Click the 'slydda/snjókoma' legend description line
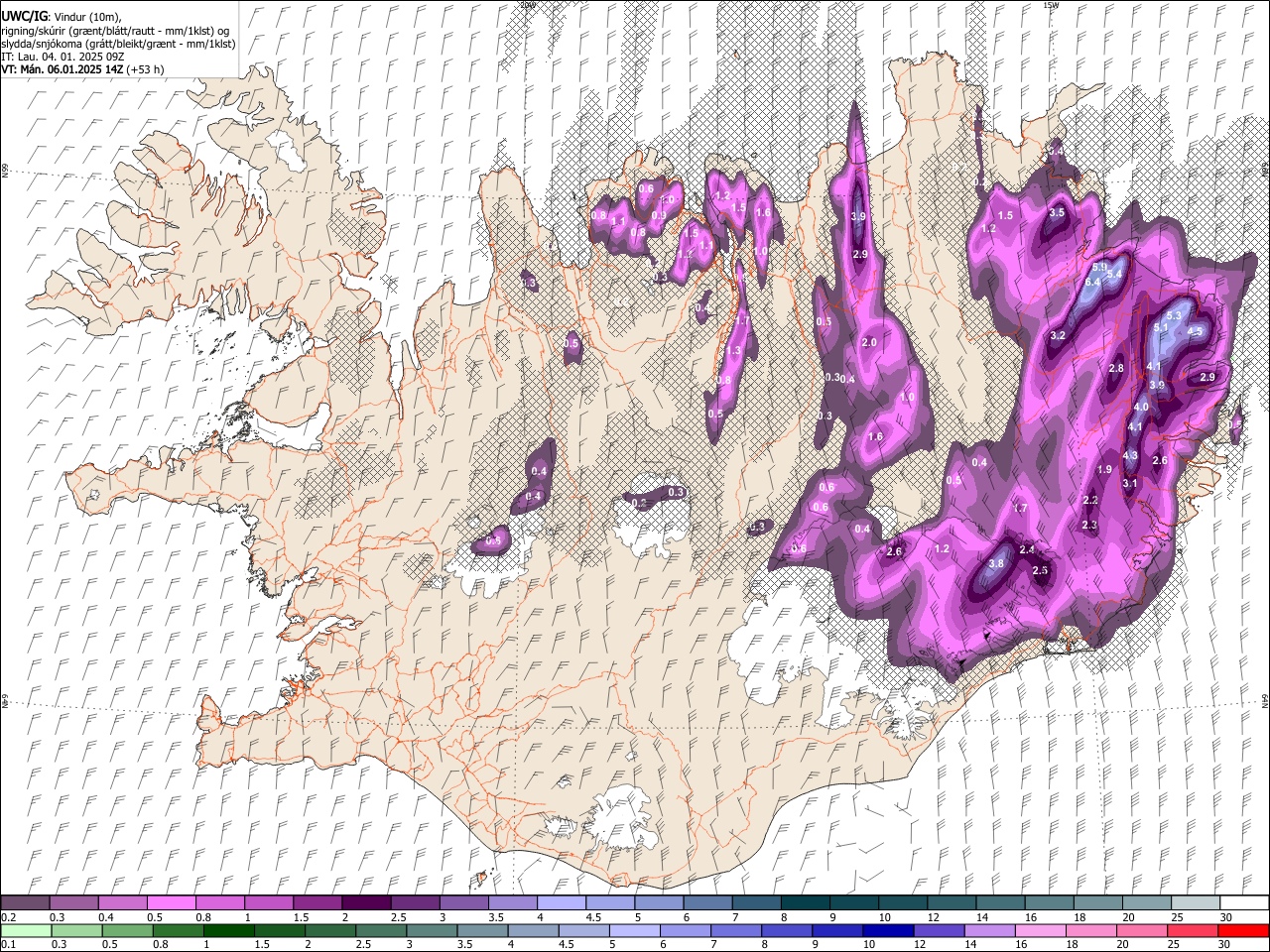 pyautogui.click(x=117, y=44)
